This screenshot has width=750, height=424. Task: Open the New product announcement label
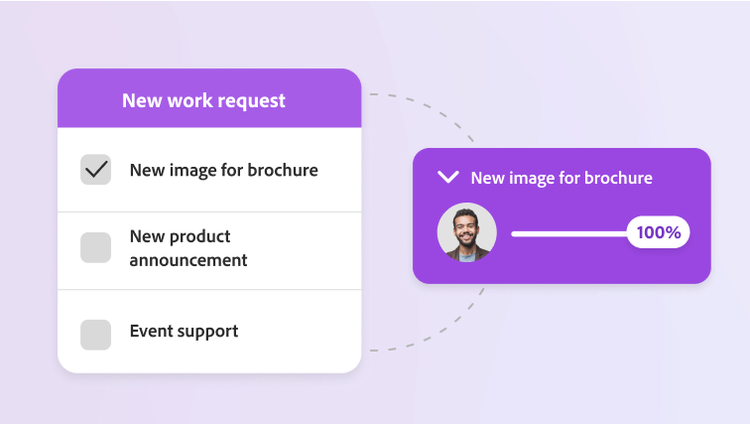coord(188,248)
